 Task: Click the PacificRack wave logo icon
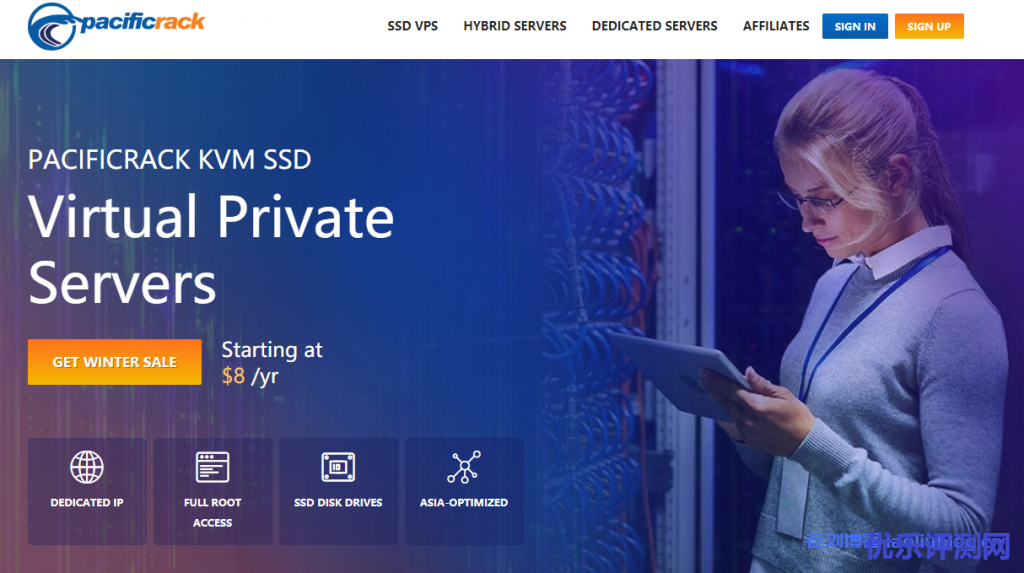tap(53, 26)
